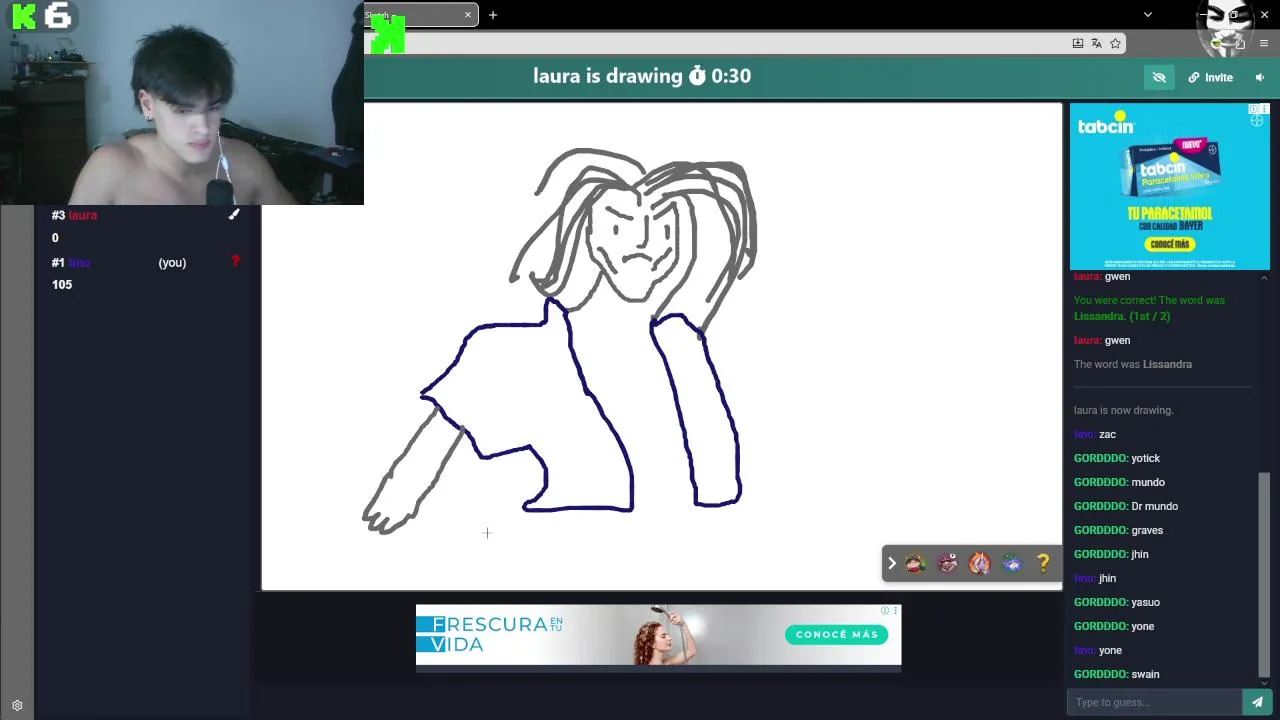Send the Teemo emote reaction
This screenshot has width=1280, height=720.
point(916,564)
